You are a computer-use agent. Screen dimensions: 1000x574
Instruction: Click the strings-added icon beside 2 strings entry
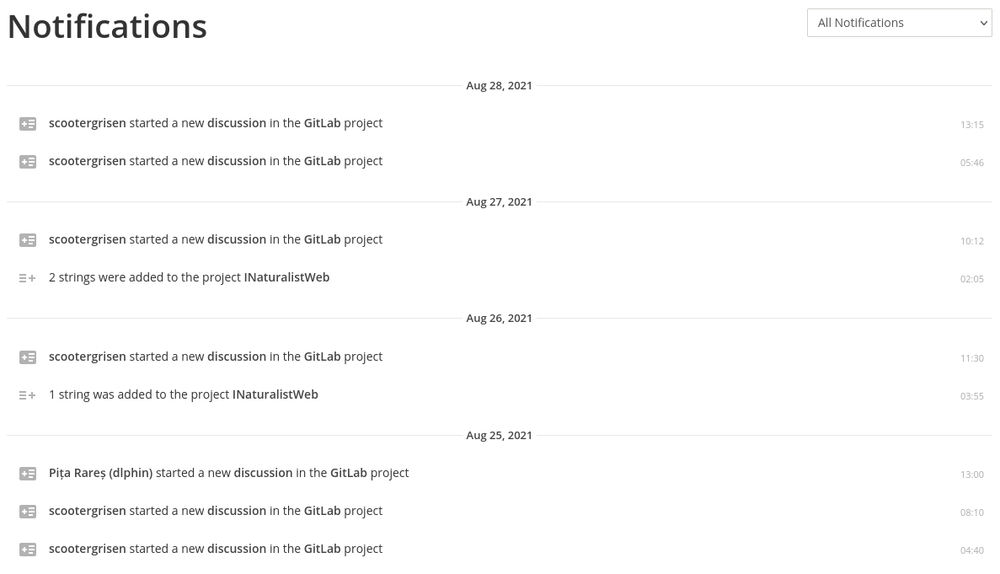click(x=27, y=278)
